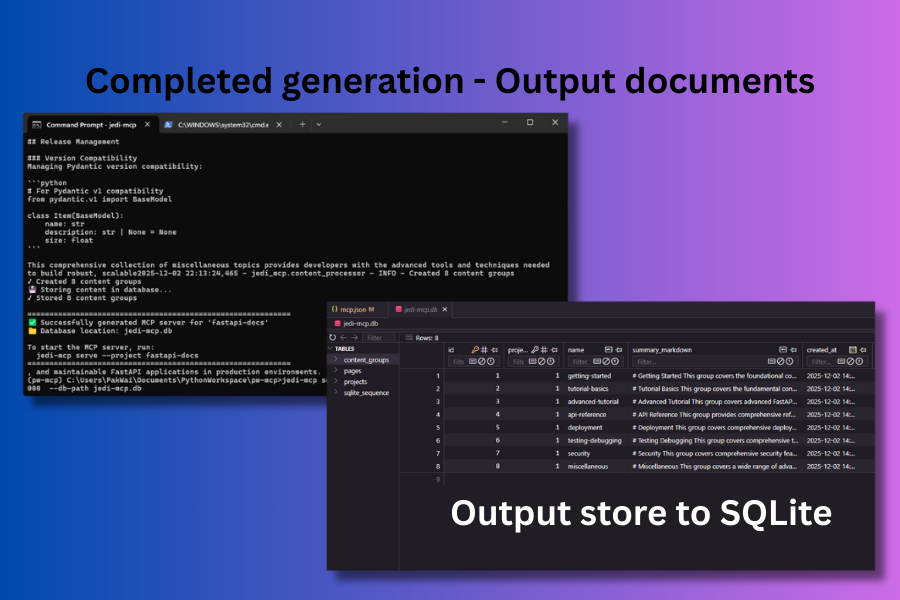Pin the id column

[494, 350]
